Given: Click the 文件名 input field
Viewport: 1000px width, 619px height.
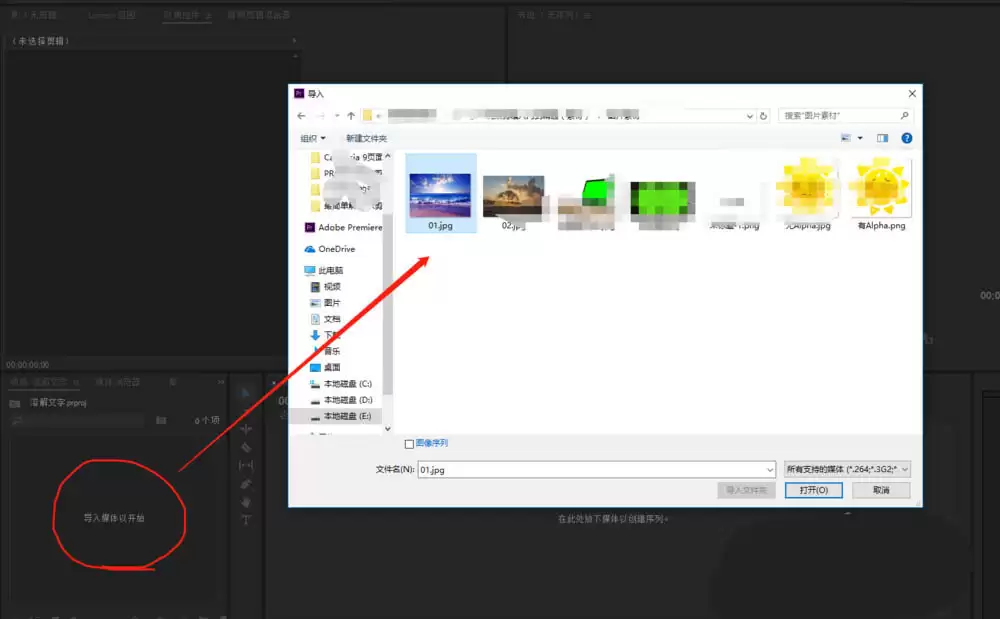Looking at the screenshot, I should (596, 470).
